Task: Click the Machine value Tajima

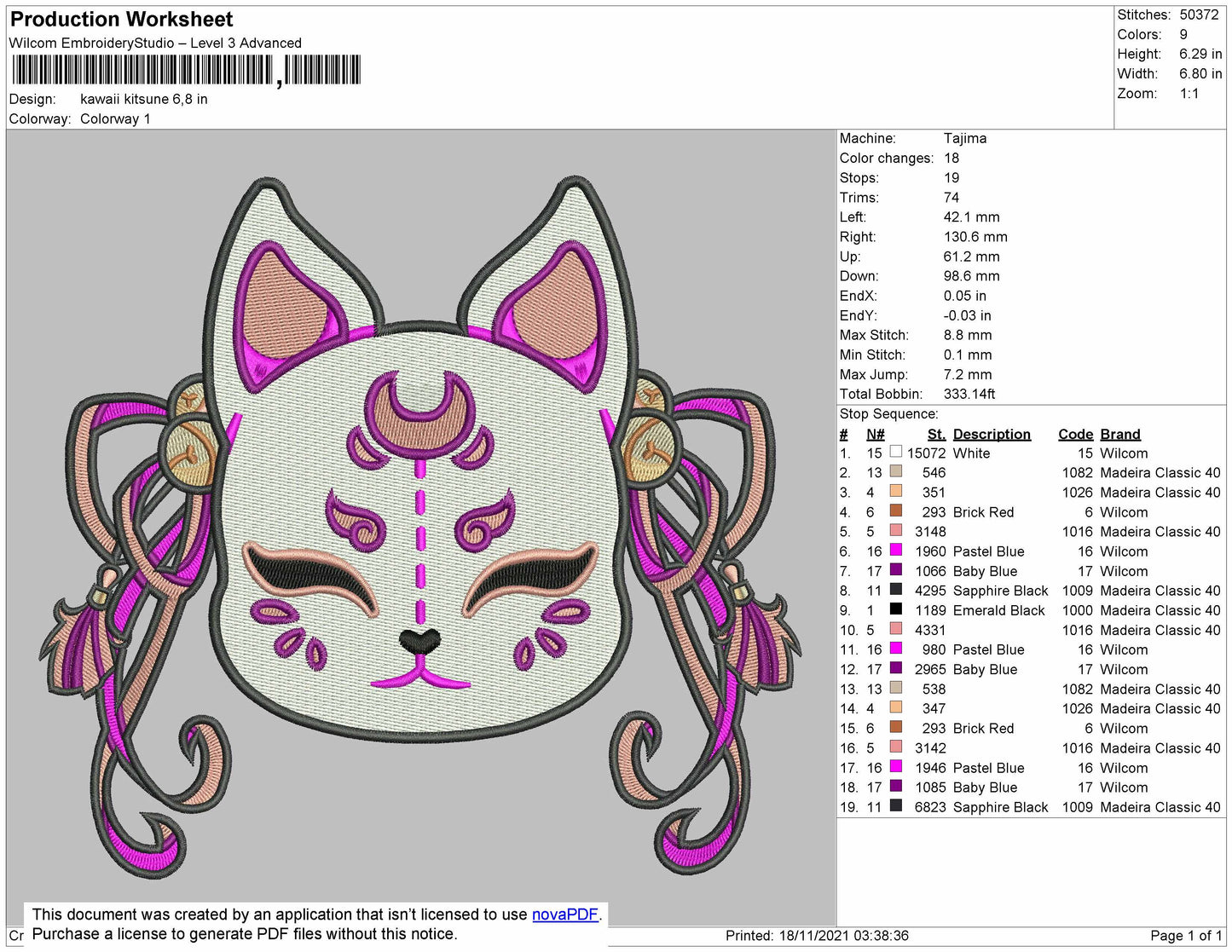Action: [965, 138]
